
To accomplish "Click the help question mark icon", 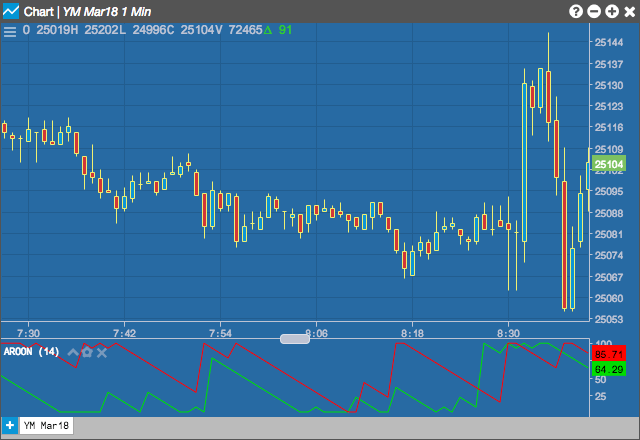I will 576,11.
